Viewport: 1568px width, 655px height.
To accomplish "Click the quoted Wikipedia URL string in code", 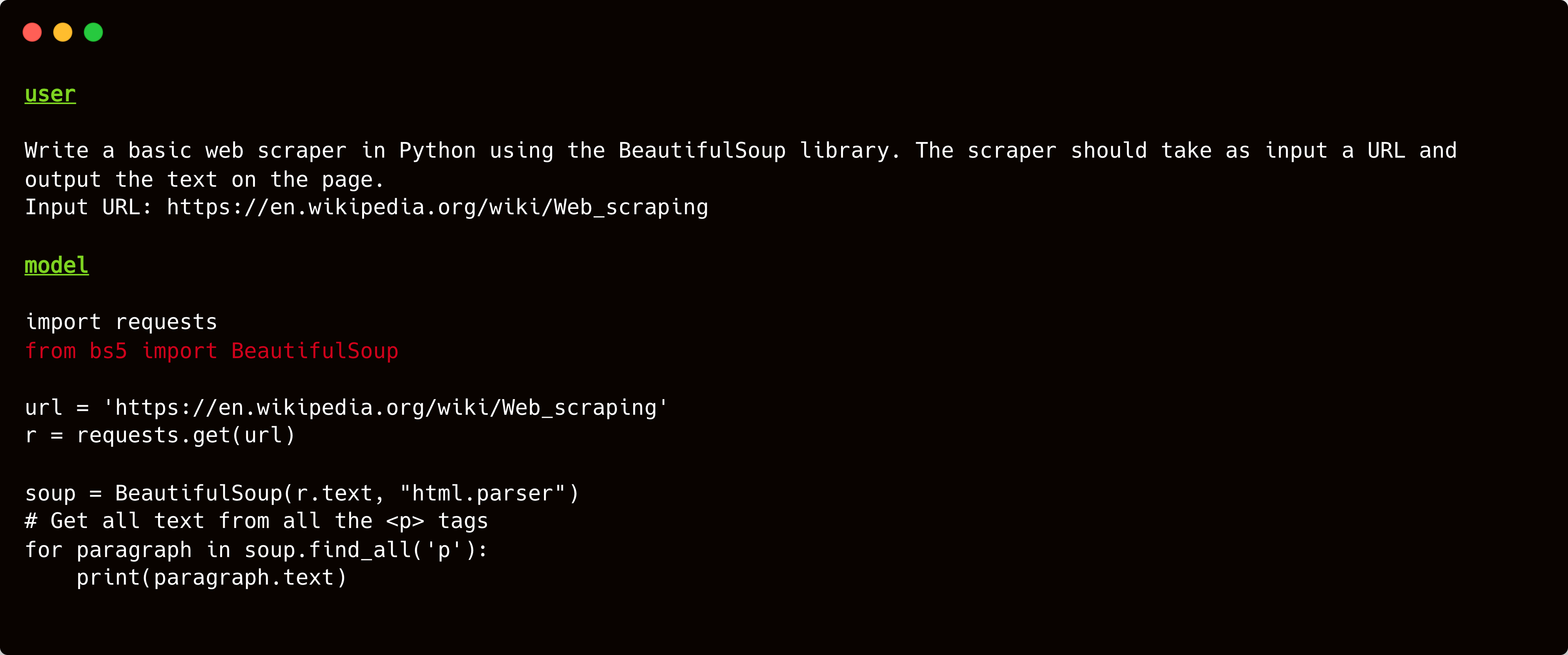I will pyautogui.click(x=385, y=407).
